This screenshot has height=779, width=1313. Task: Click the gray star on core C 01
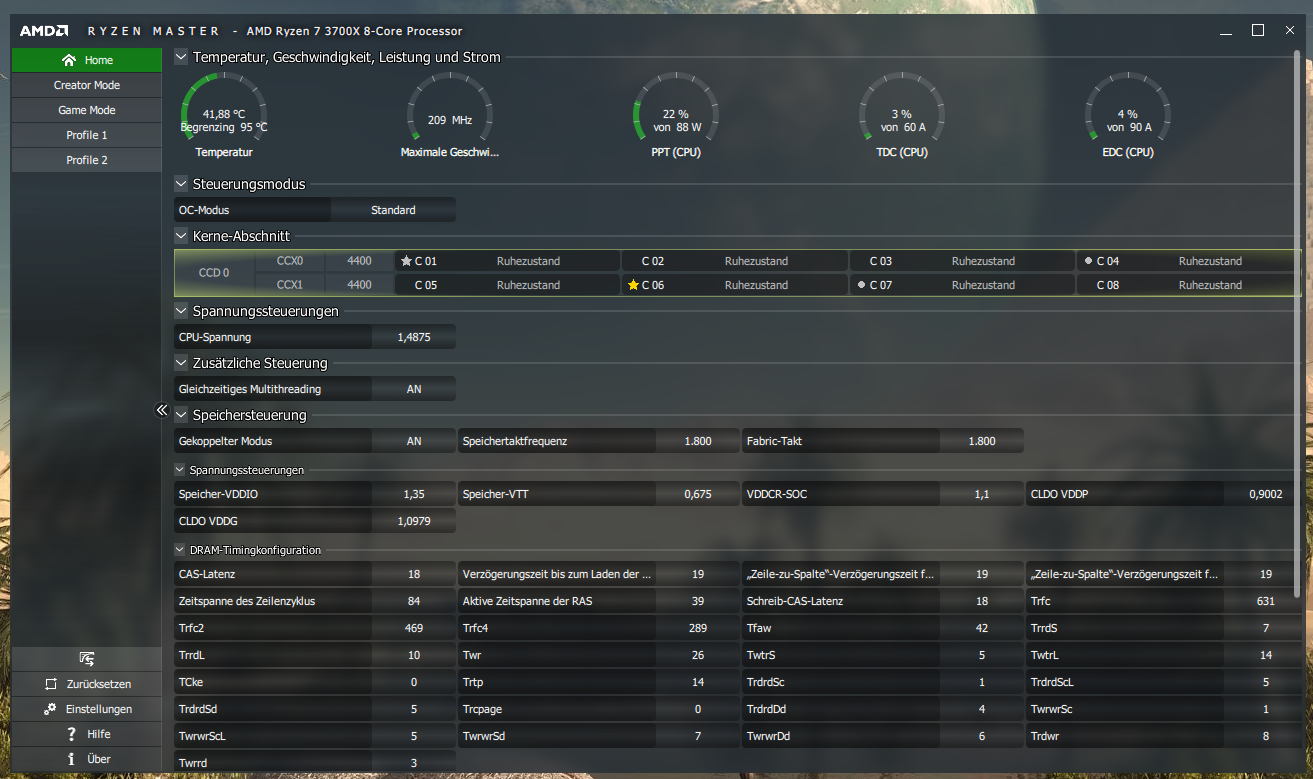[406, 261]
